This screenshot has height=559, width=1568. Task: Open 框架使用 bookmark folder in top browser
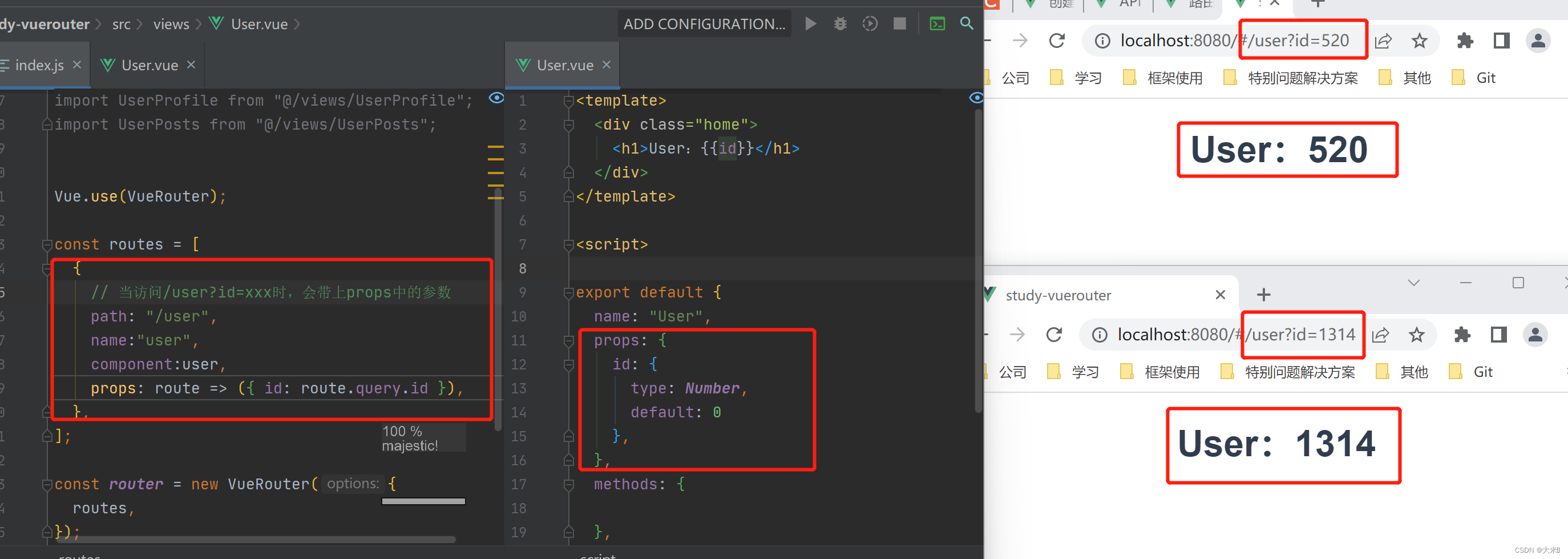click(x=1163, y=78)
